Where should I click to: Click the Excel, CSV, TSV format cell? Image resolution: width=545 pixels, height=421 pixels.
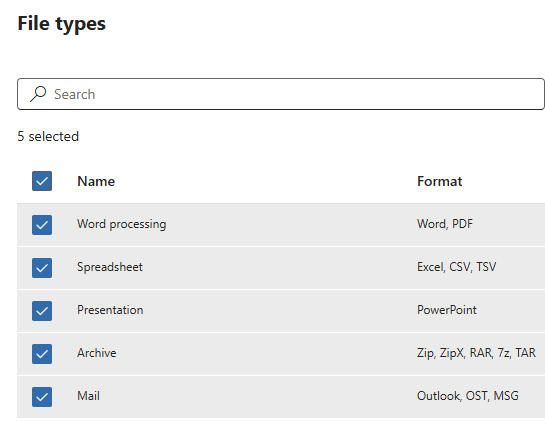457,267
